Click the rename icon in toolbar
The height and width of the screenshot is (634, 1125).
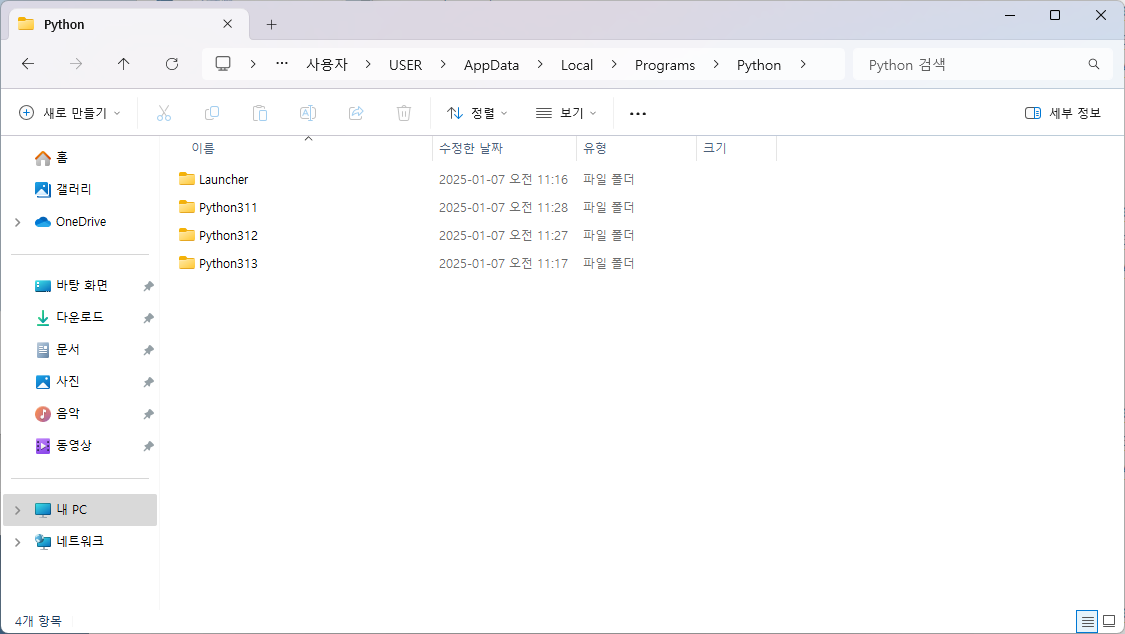coord(308,113)
